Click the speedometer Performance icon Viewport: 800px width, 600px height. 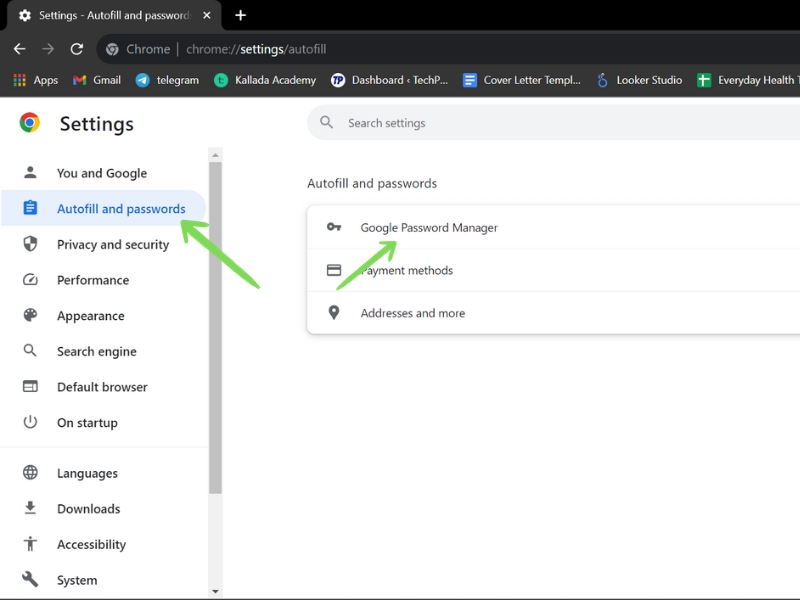pyautogui.click(x=30, y=280)
